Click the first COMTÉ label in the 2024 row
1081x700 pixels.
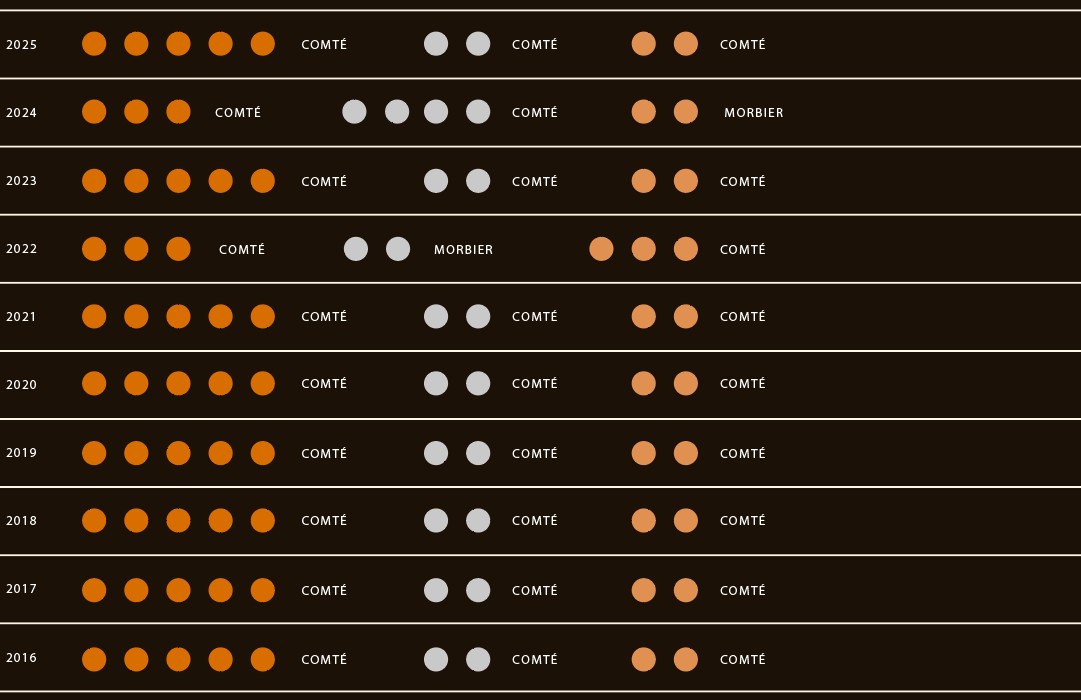238,112
